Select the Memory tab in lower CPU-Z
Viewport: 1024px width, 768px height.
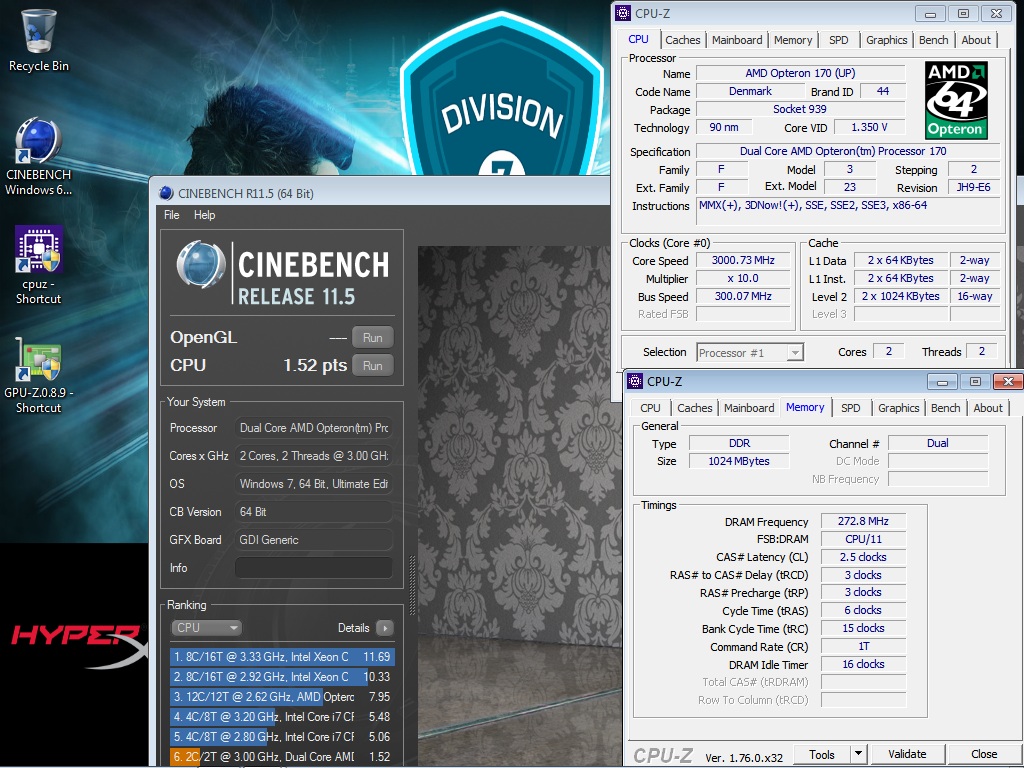pos(805,407)
